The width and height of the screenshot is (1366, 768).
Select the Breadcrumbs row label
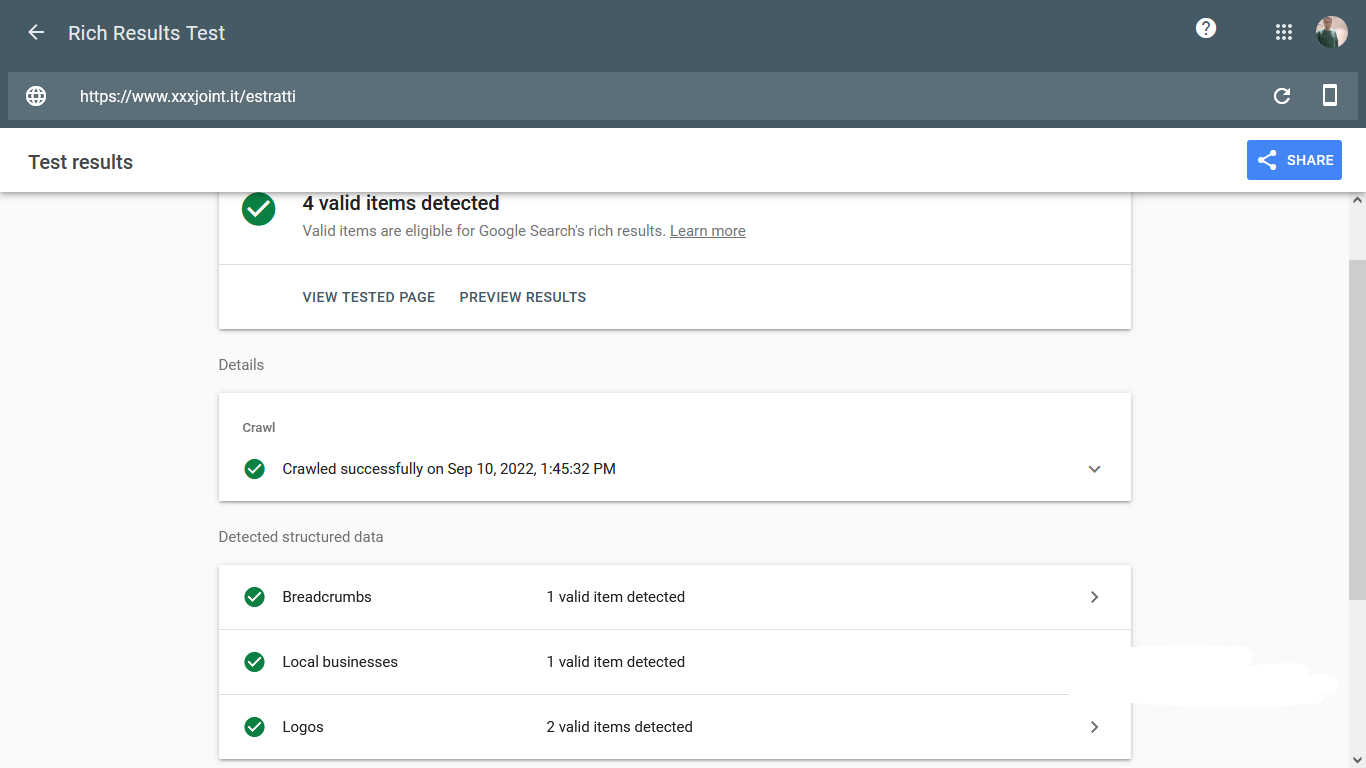coord(327,597)
